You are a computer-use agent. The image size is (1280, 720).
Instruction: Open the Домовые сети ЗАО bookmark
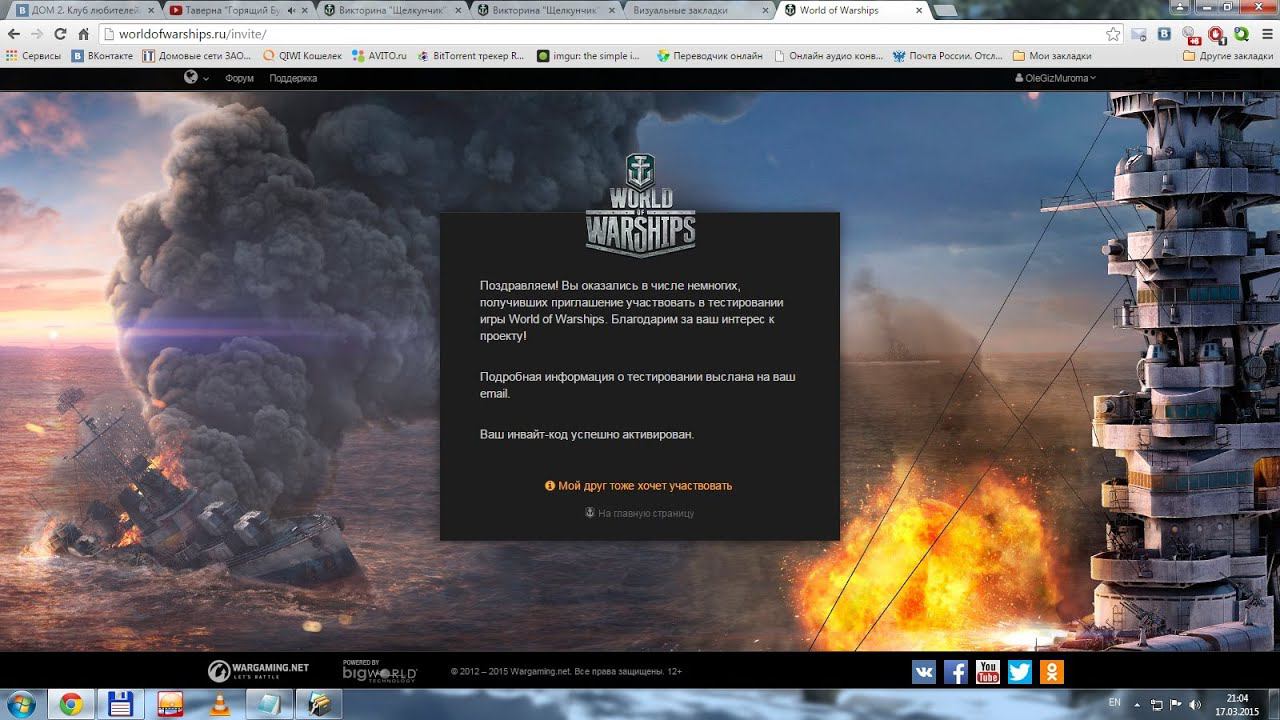tap(197, 56)
